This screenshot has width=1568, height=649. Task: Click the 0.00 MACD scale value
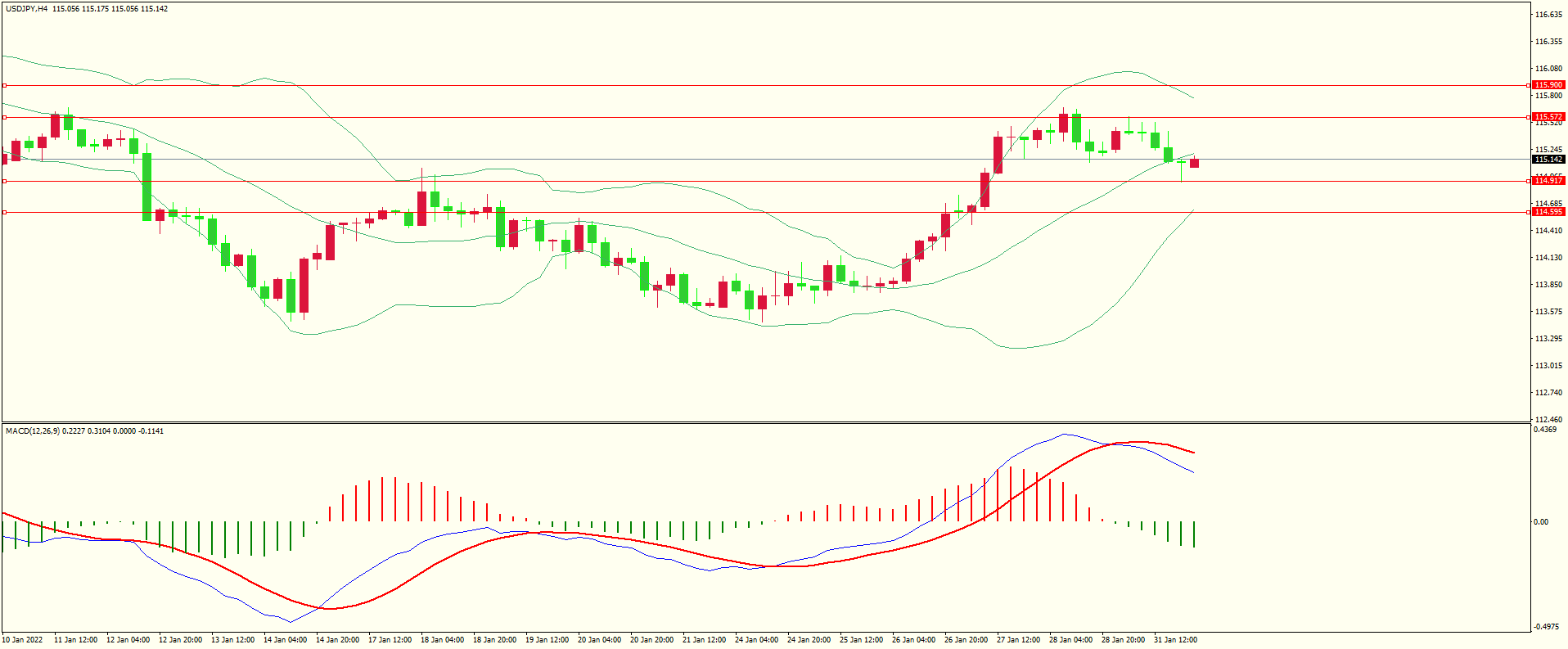coord(1541,522)
